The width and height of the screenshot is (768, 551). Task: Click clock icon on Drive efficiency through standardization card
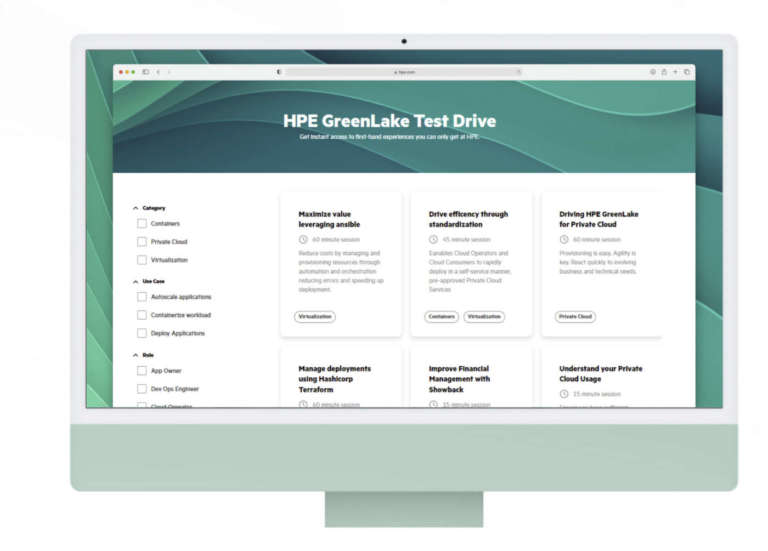click(x=433, y=240)
